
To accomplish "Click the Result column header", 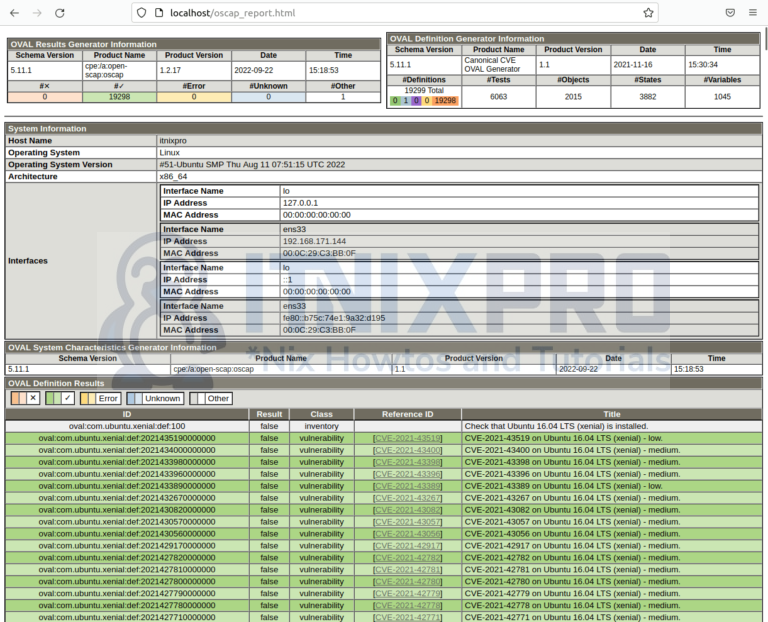I will pos(269,414).
